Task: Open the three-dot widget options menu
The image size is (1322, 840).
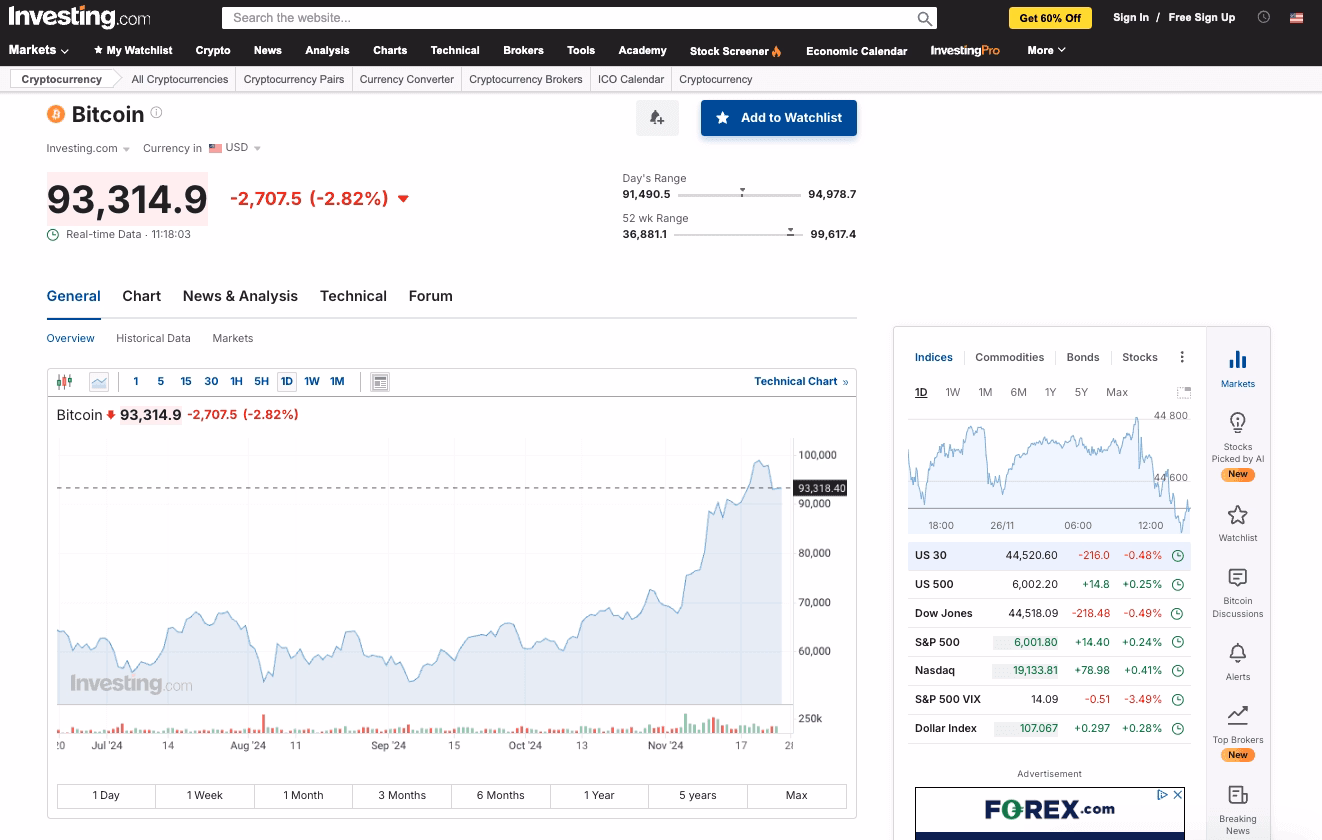Action: 1182,357
